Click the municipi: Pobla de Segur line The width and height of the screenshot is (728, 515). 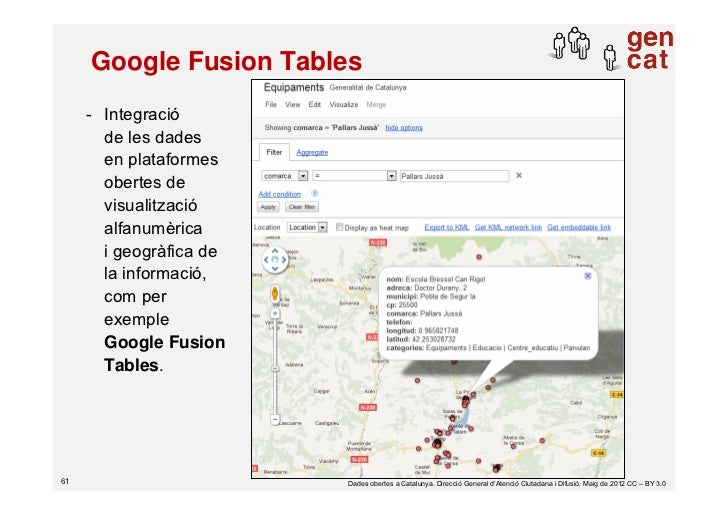click(430, 296)
